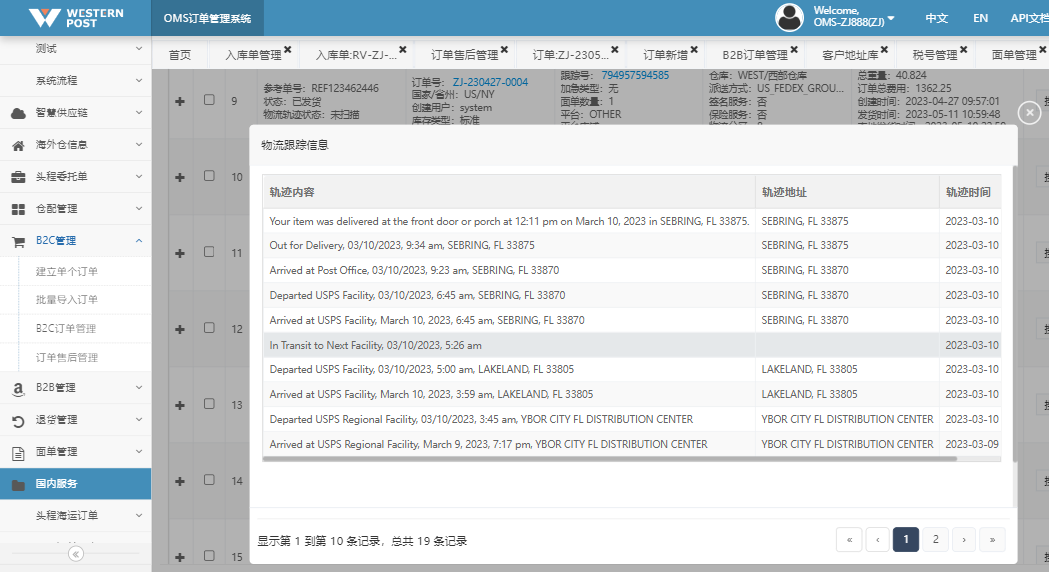1049x572 pixels.
Task: Expand row 9 with the plus icon
Action: (180, 101)
